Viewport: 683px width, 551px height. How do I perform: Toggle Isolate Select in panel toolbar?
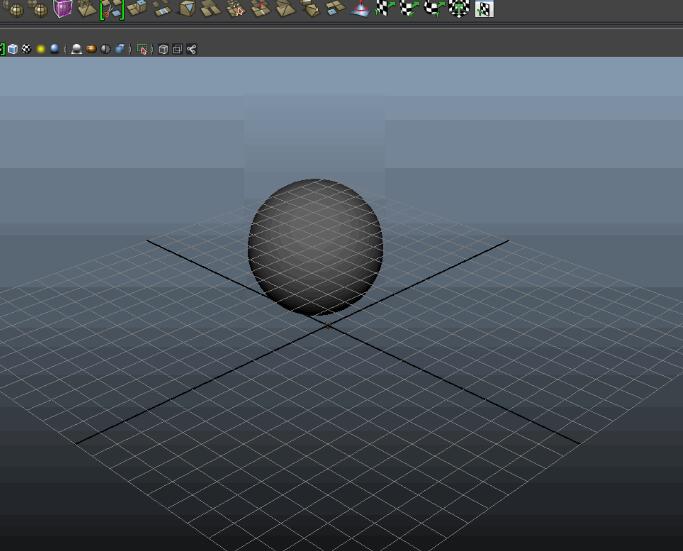(142, 48)
